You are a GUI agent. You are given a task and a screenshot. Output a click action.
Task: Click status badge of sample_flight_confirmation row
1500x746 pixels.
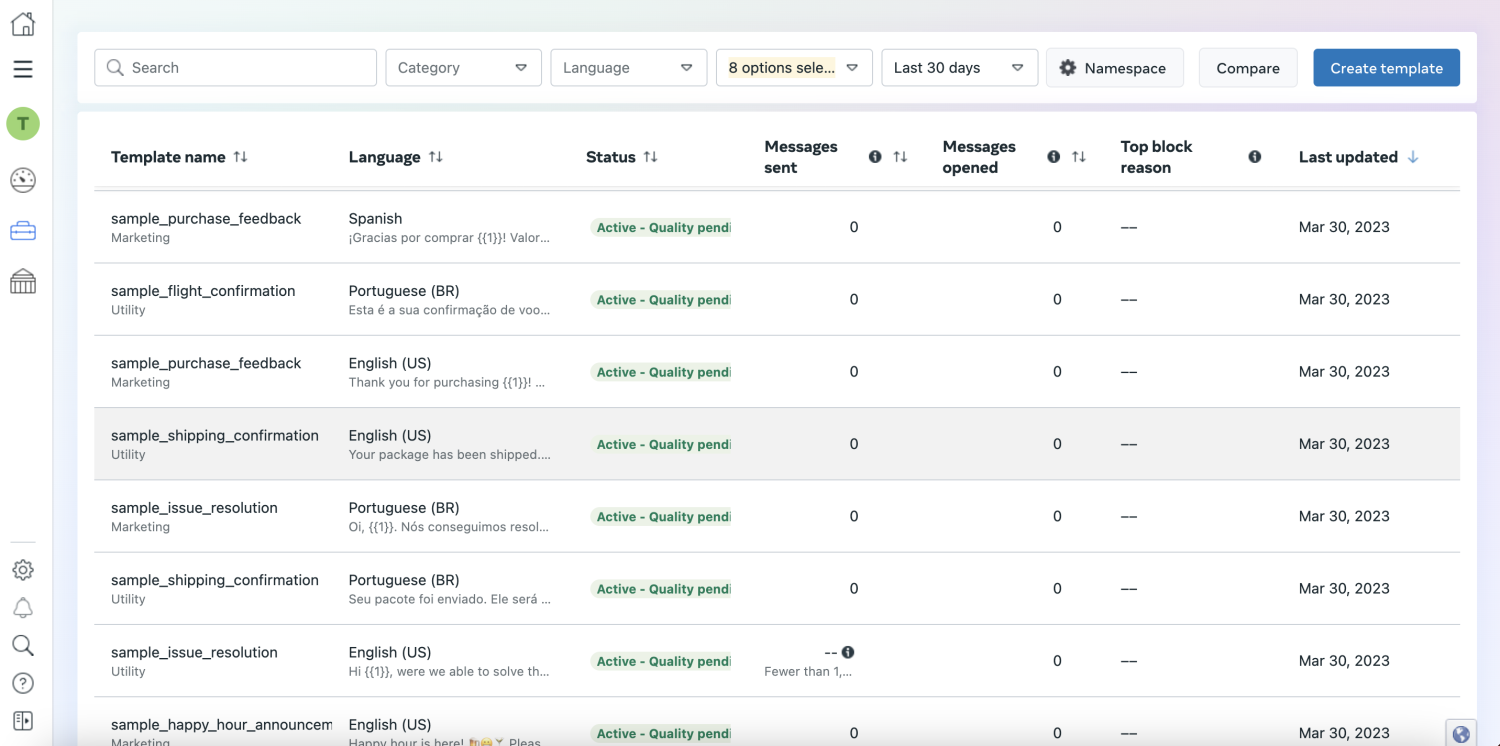click(x=661, y=300)
